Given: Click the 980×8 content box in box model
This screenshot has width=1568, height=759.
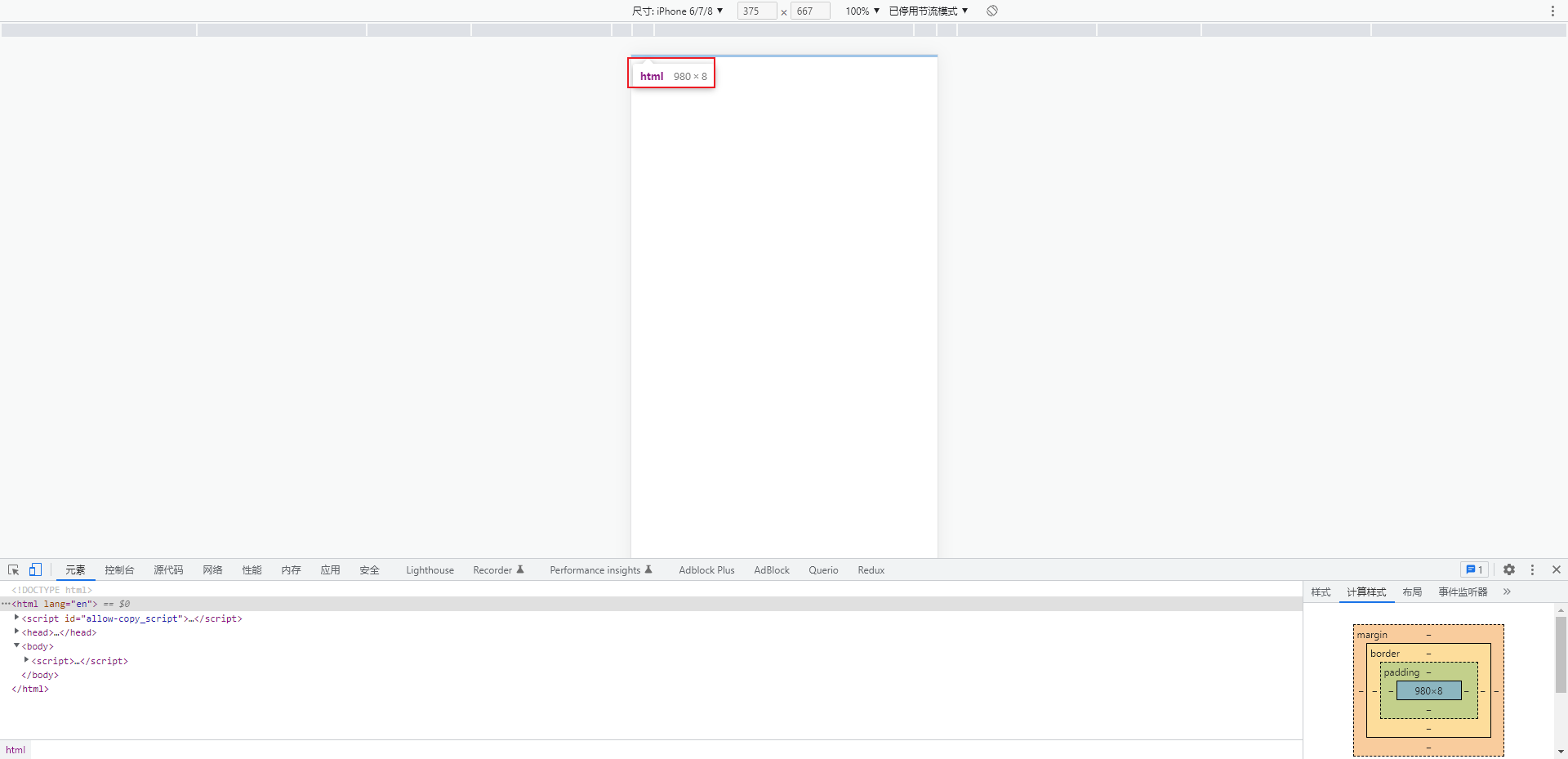Looking at the screenshot, I should coord(1428,690).
